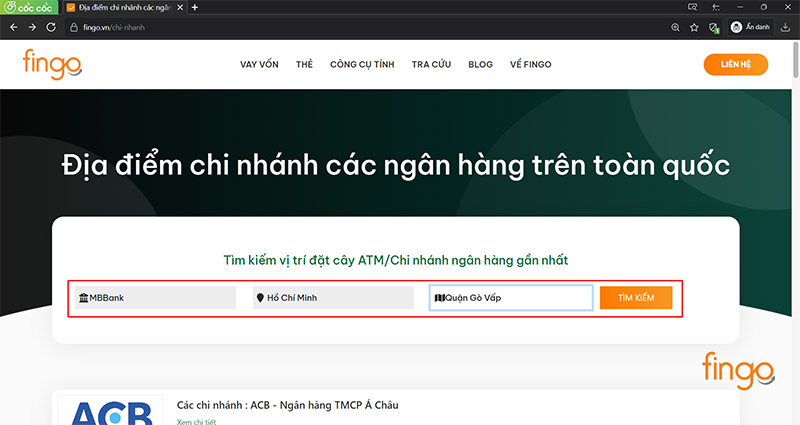This screenshot has width=800, height=425.
Task: Click the site padlock security icon
Action: [x=73, y=28]
